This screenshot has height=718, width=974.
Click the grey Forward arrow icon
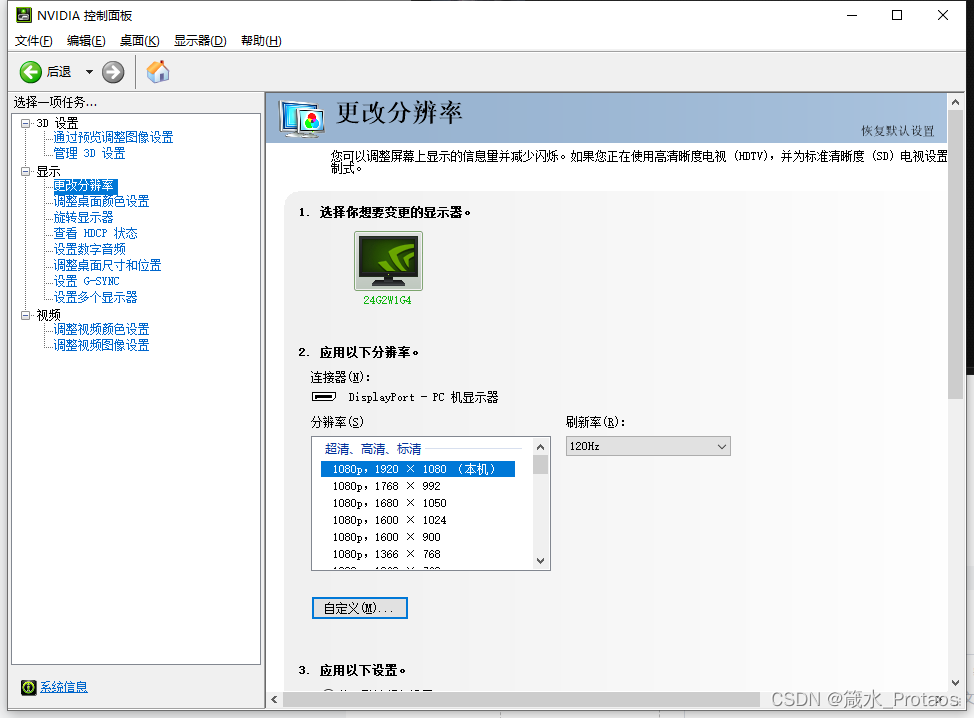point(113,72)
